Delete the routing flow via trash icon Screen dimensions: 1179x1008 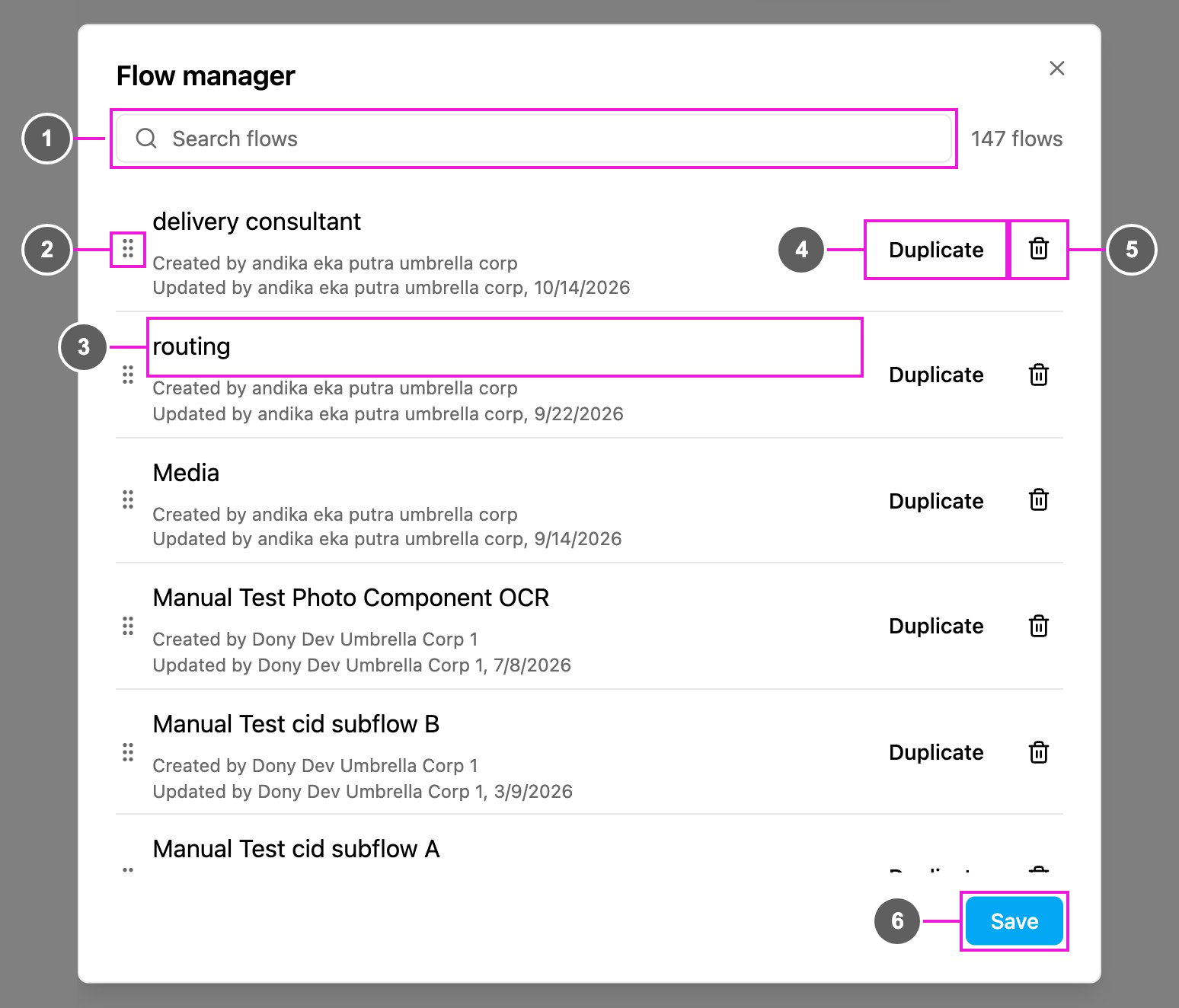pos(1039,375)
